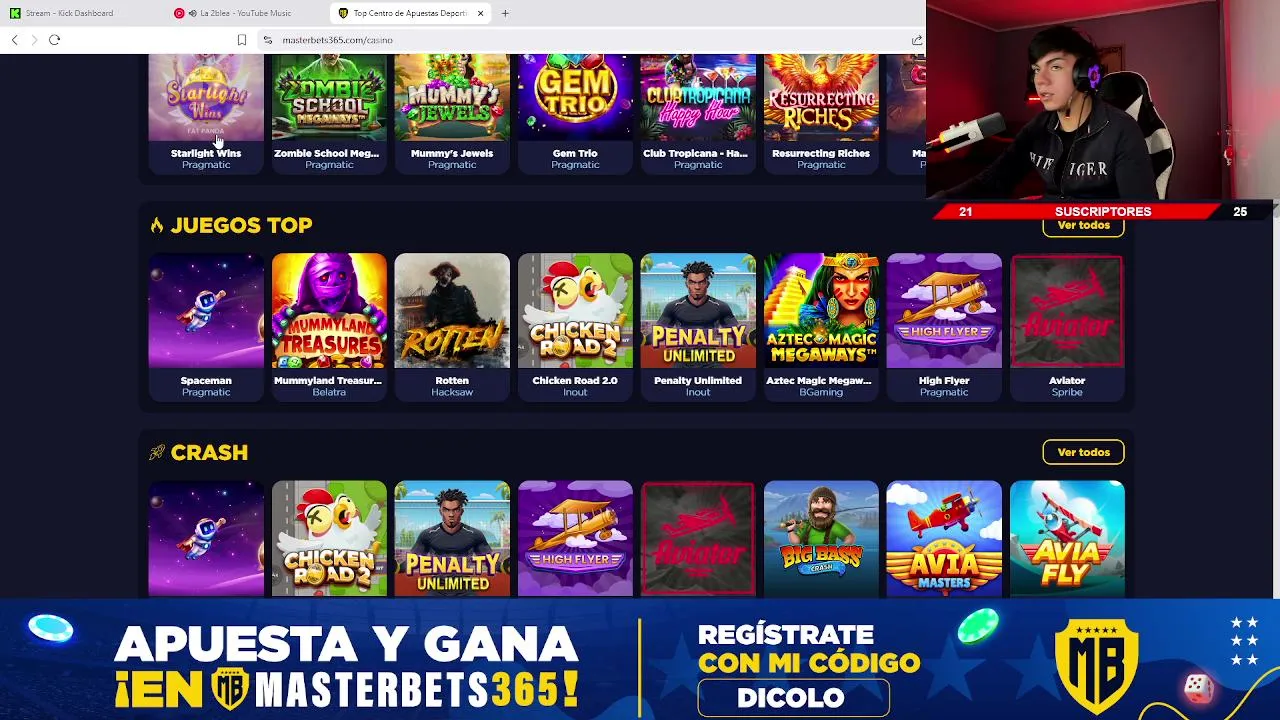Click Ver todos in Juegos Top section
The width and height of the screenshot is (1280, 720).
click(x=1083, y=225)
